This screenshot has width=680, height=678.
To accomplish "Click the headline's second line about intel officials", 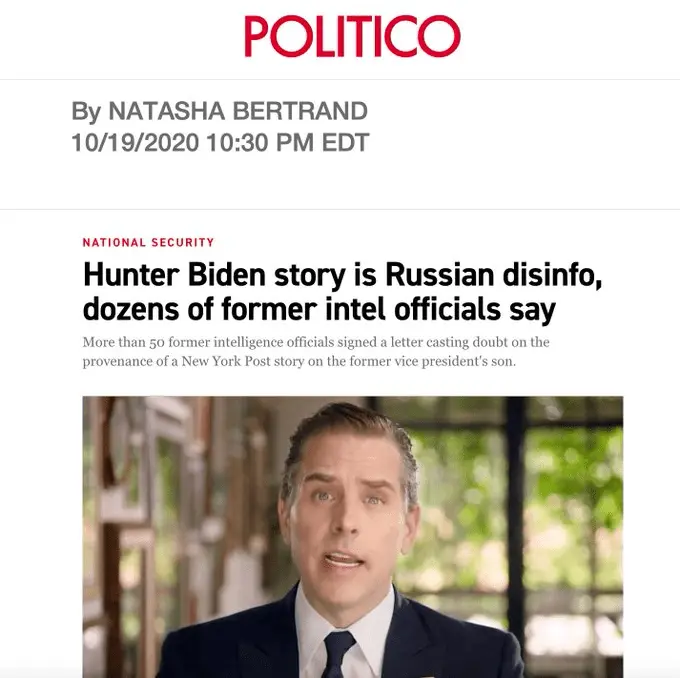I will (x=319, y=309).
